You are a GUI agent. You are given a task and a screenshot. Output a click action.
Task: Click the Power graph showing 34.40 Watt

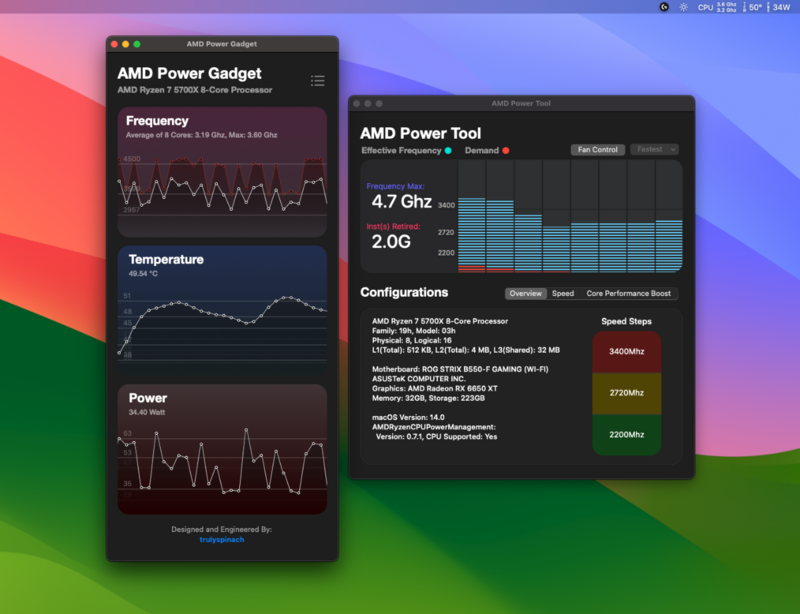coord(222,450)
